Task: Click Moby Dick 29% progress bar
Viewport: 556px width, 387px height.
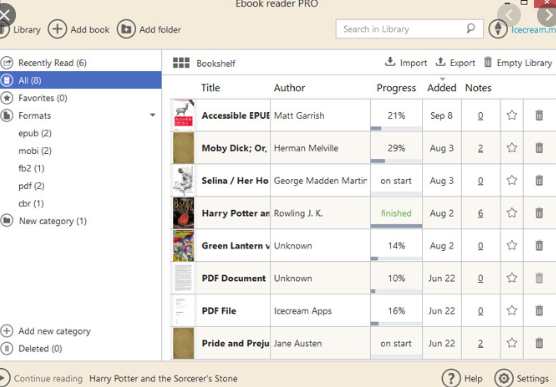Action: click(396, 161)
